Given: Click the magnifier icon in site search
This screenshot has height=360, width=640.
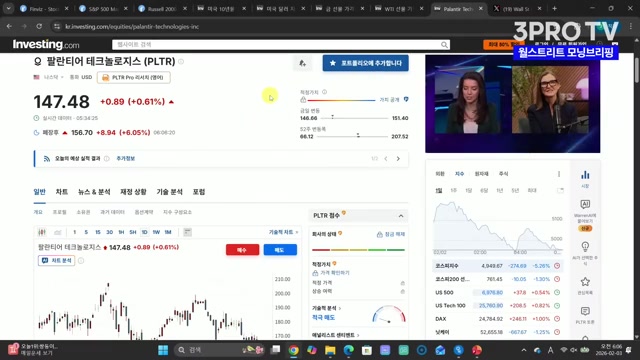Looking at the screenshot, I should 444,44.
